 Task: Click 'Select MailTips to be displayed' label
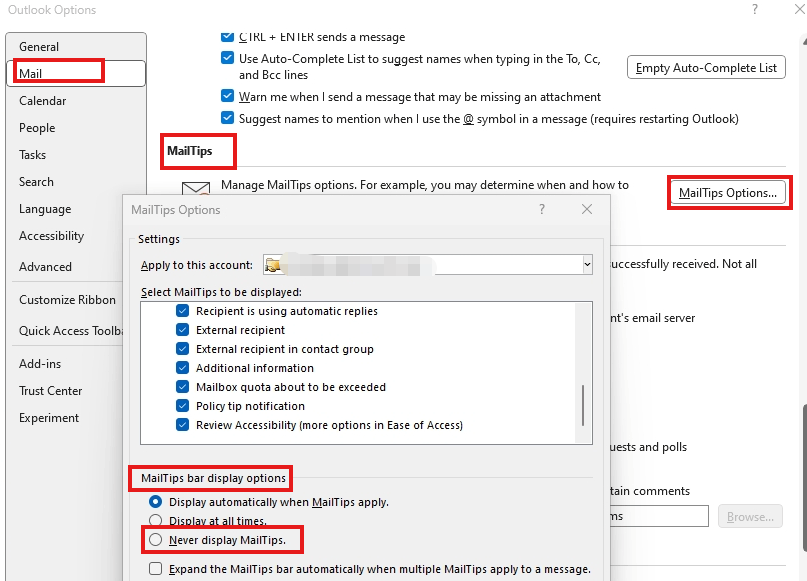(221, 292)
